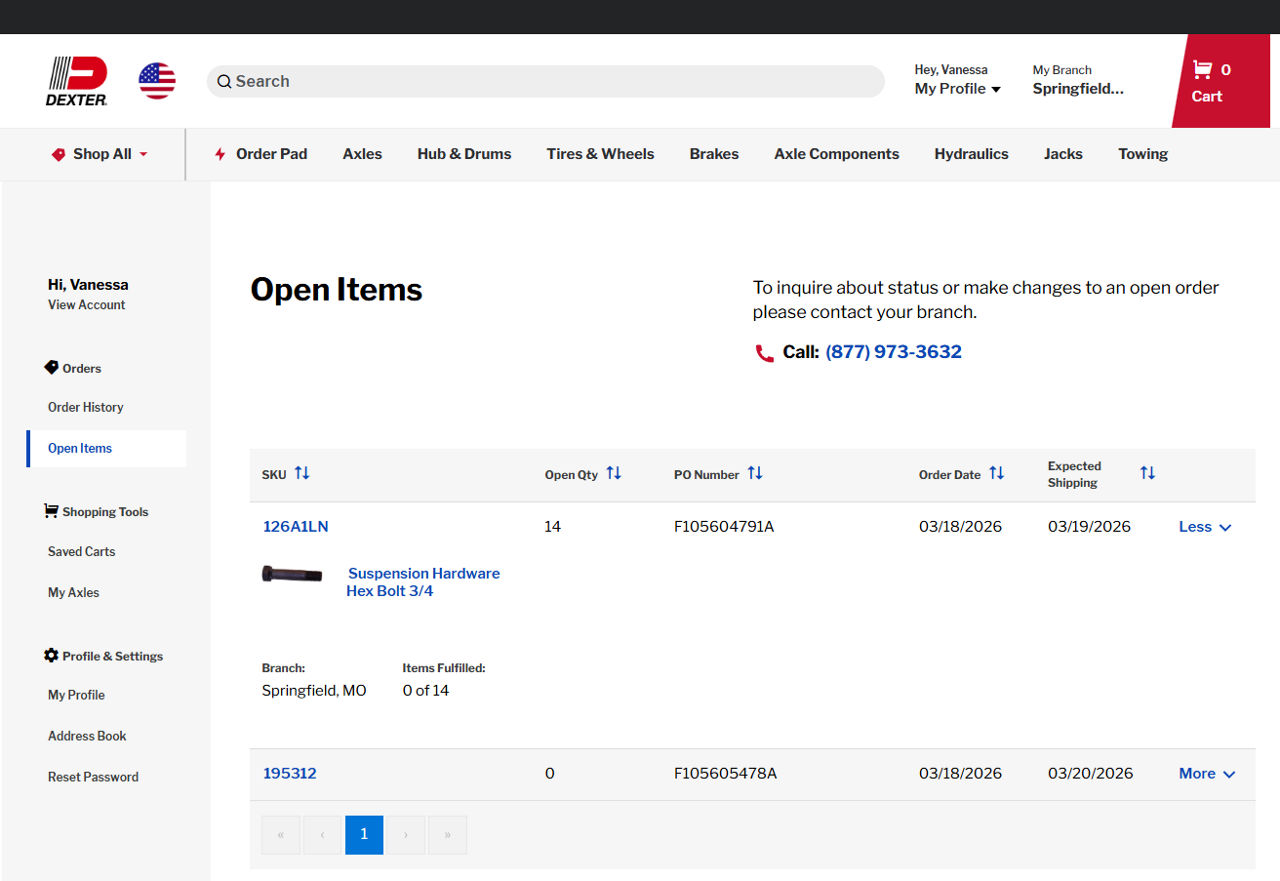Open the Axles category

point(362,154)
